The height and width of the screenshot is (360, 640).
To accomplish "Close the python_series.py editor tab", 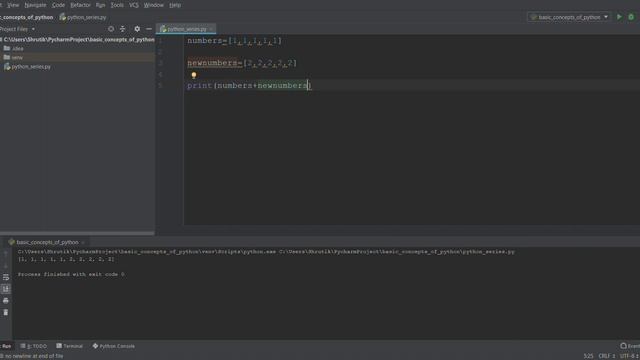I will (211, 29).
